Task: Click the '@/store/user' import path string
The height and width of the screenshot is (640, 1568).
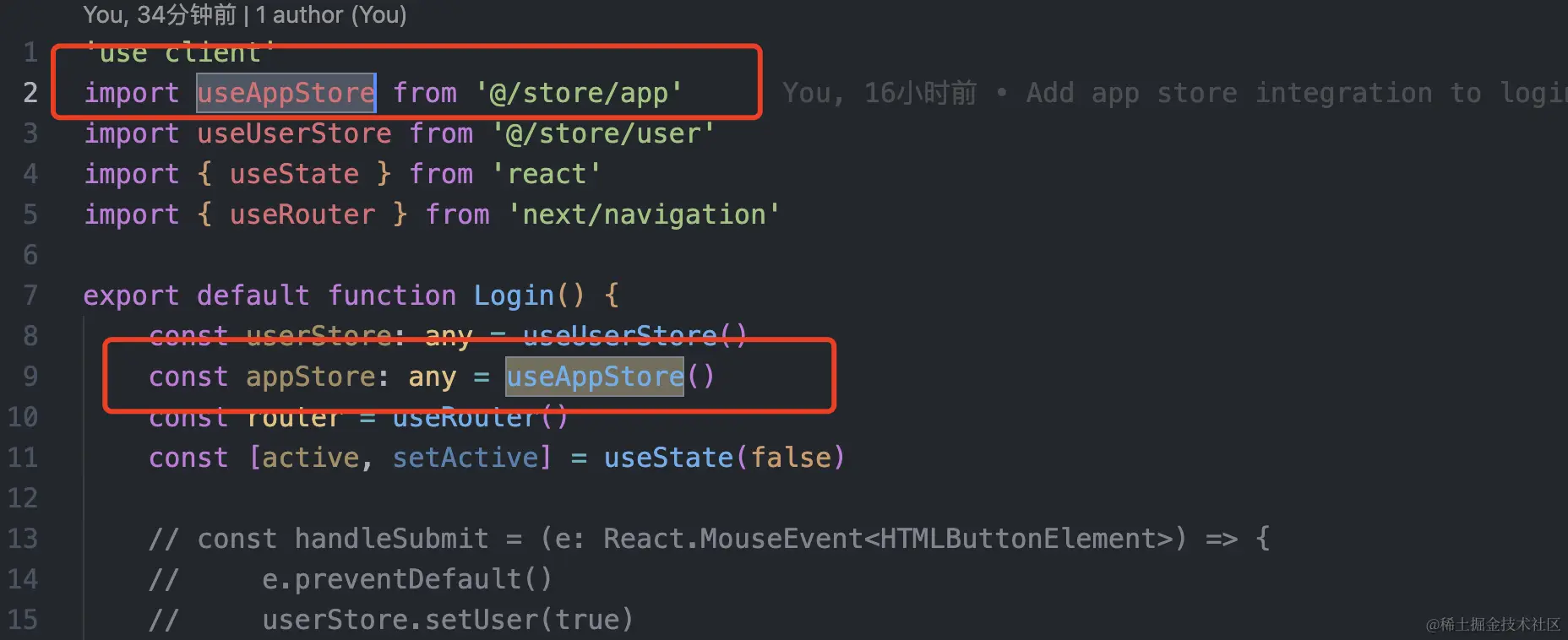Action: pos(603,133)
